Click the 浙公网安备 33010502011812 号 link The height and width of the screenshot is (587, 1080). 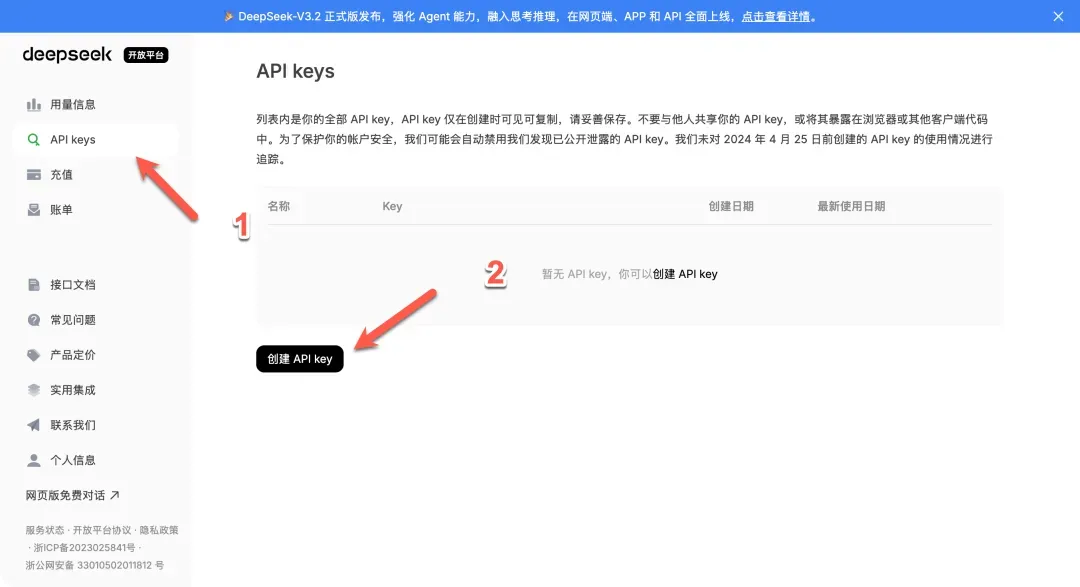[94, 566]
